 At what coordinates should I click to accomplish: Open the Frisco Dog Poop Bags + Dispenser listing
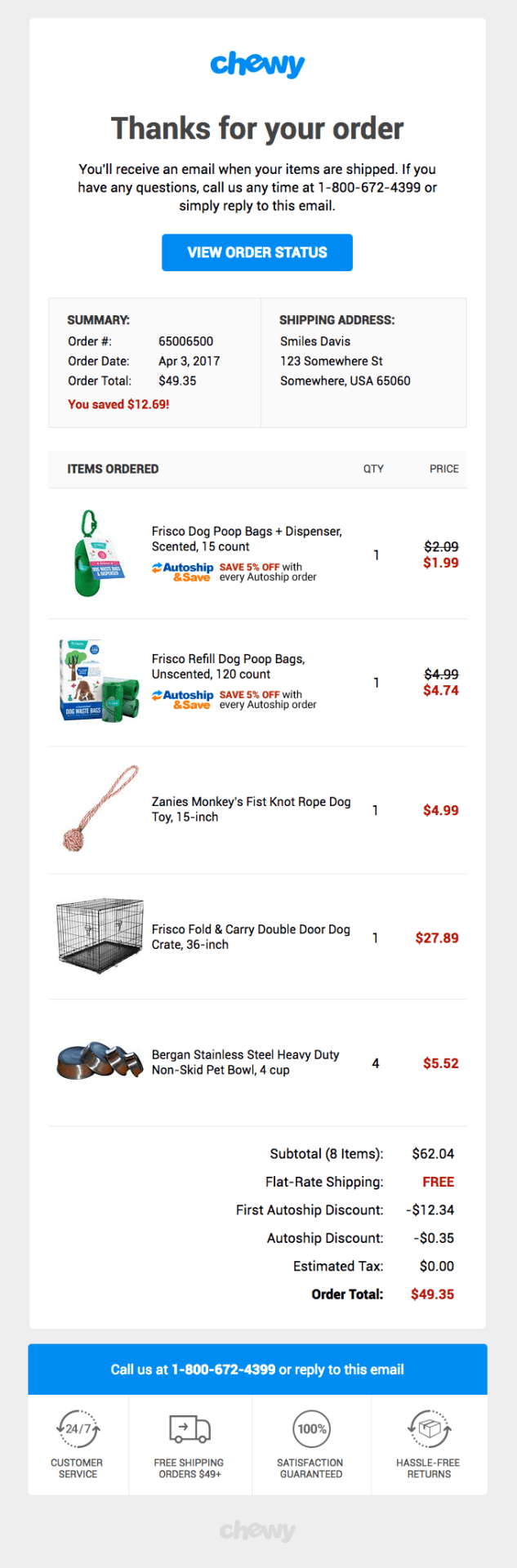[x=246, y=540]
